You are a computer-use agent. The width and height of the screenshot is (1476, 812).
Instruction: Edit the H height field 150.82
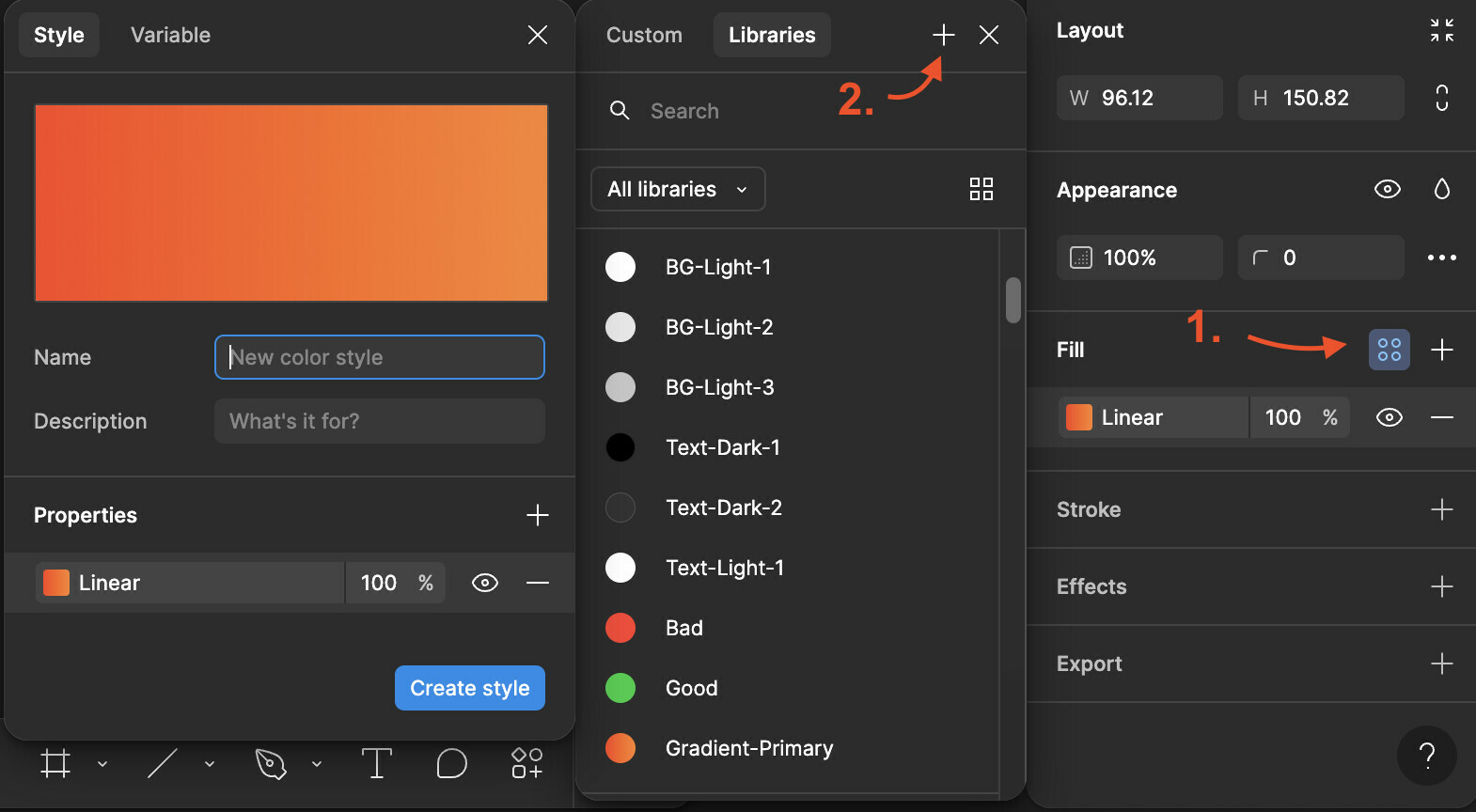1321,98
